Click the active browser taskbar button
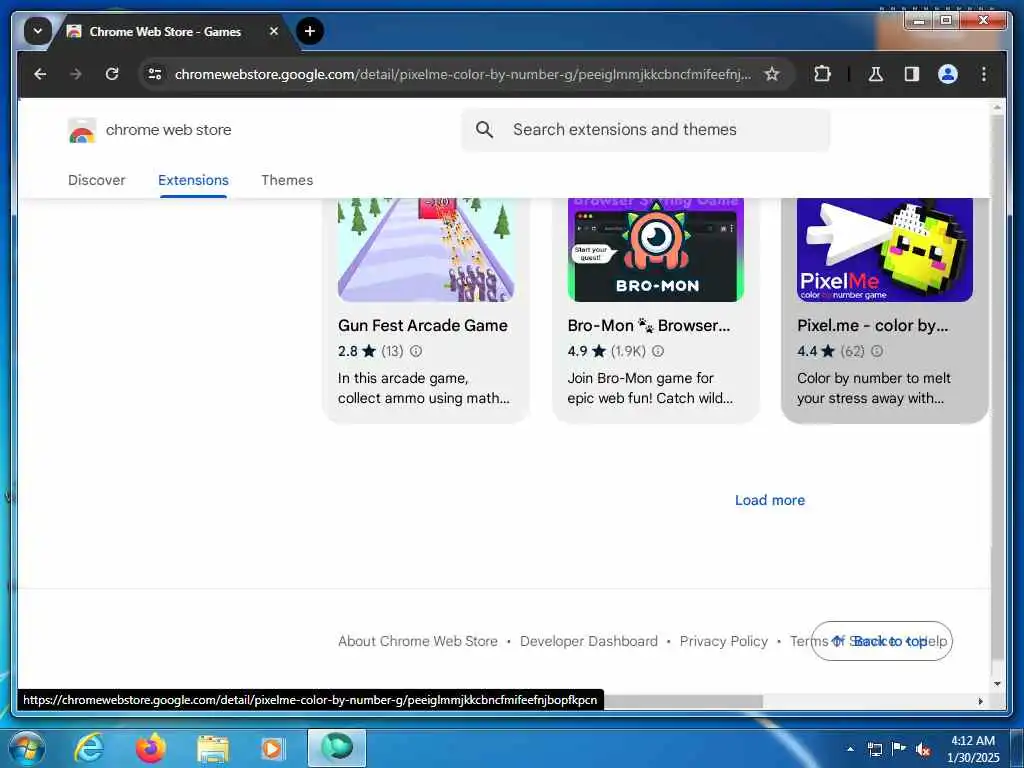The width and height of the screenshot is (1024, 768). click(x=337, y=748)
